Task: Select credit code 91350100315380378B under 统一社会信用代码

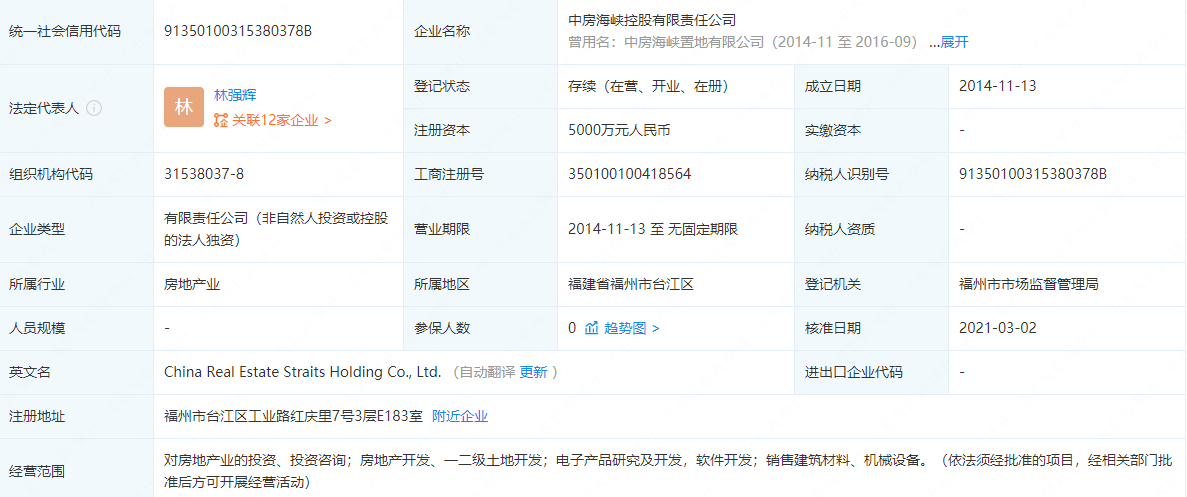Action: point(238,31)
